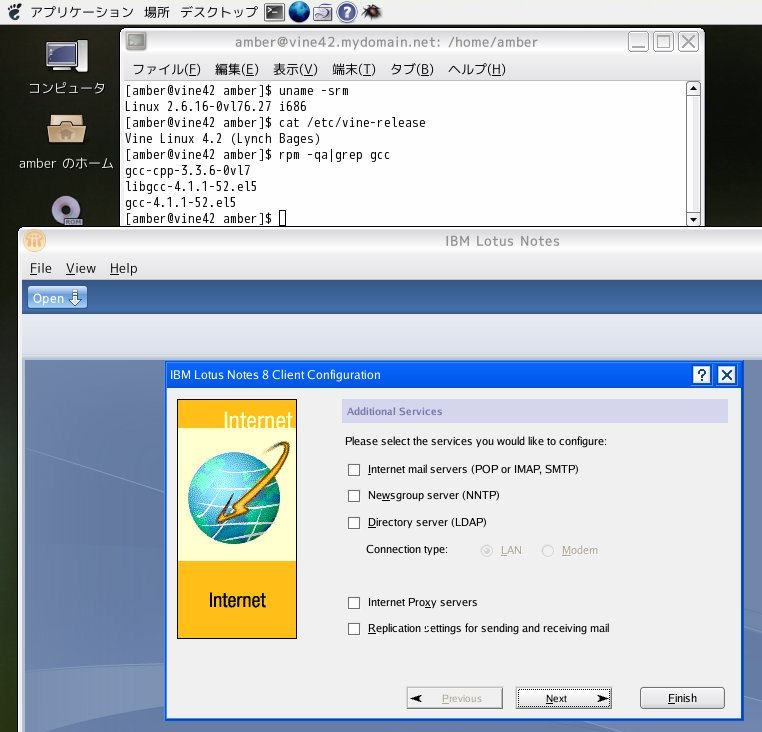Select the Modem connection type

548,551
